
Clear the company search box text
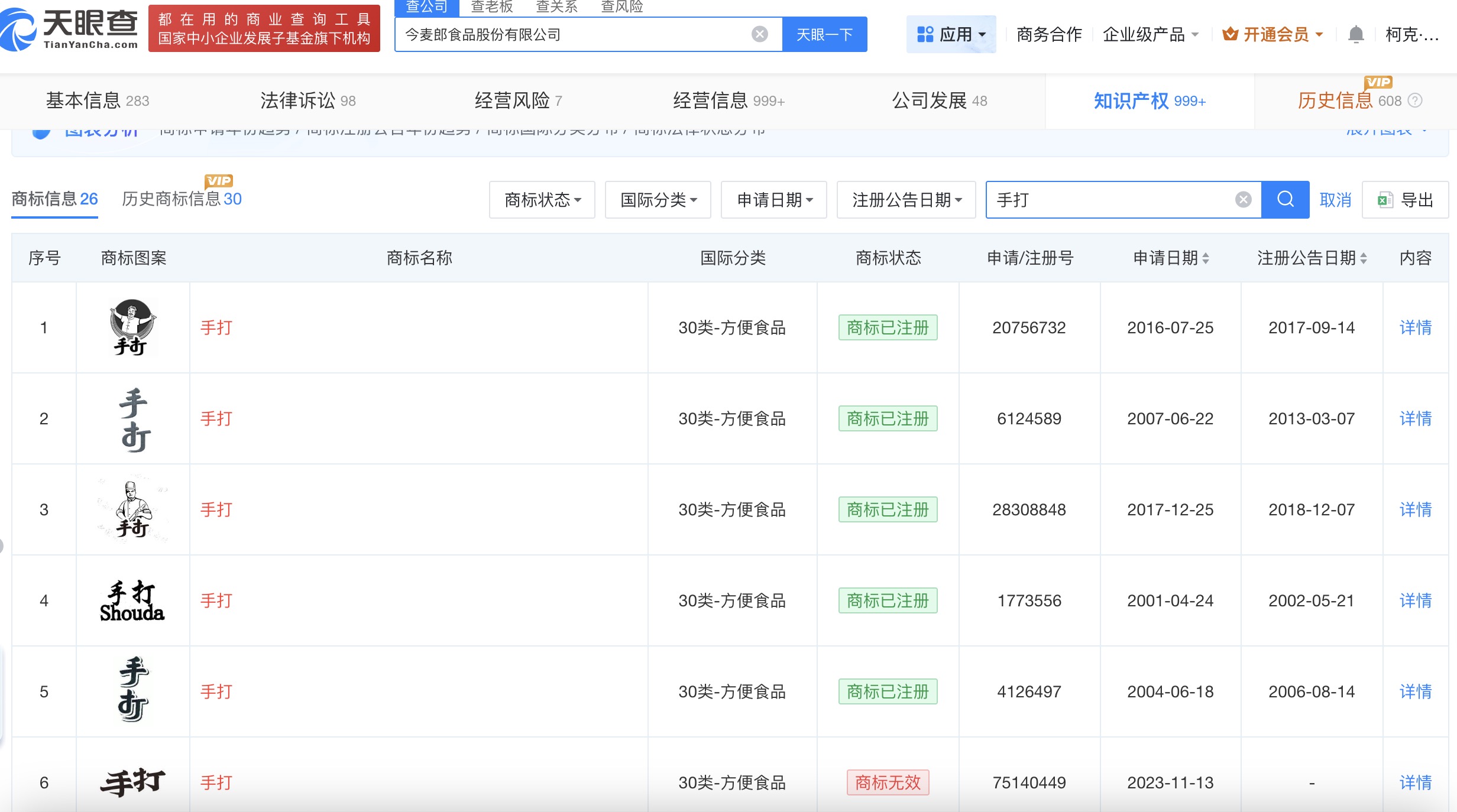coord(759,34)
